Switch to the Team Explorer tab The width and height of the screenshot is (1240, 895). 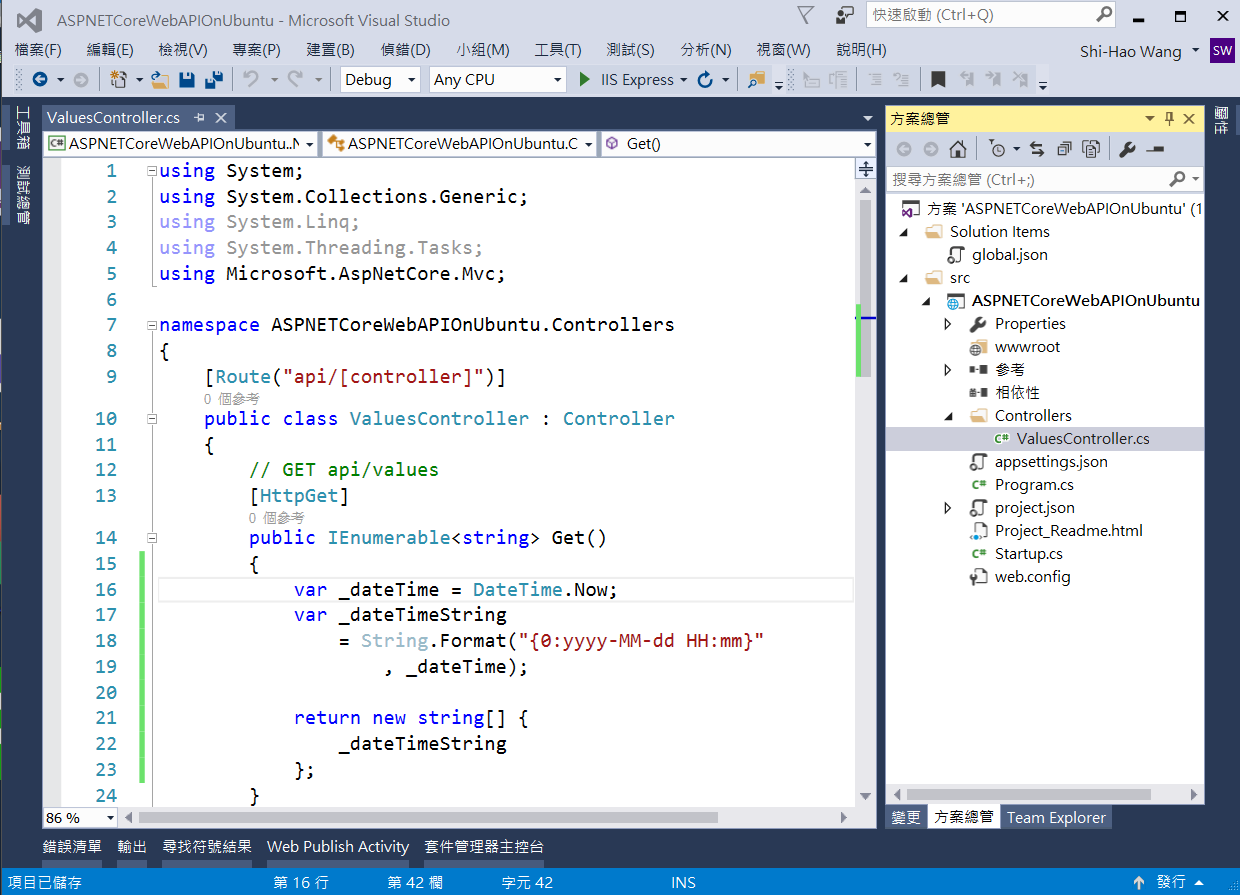coord(1056,817)
